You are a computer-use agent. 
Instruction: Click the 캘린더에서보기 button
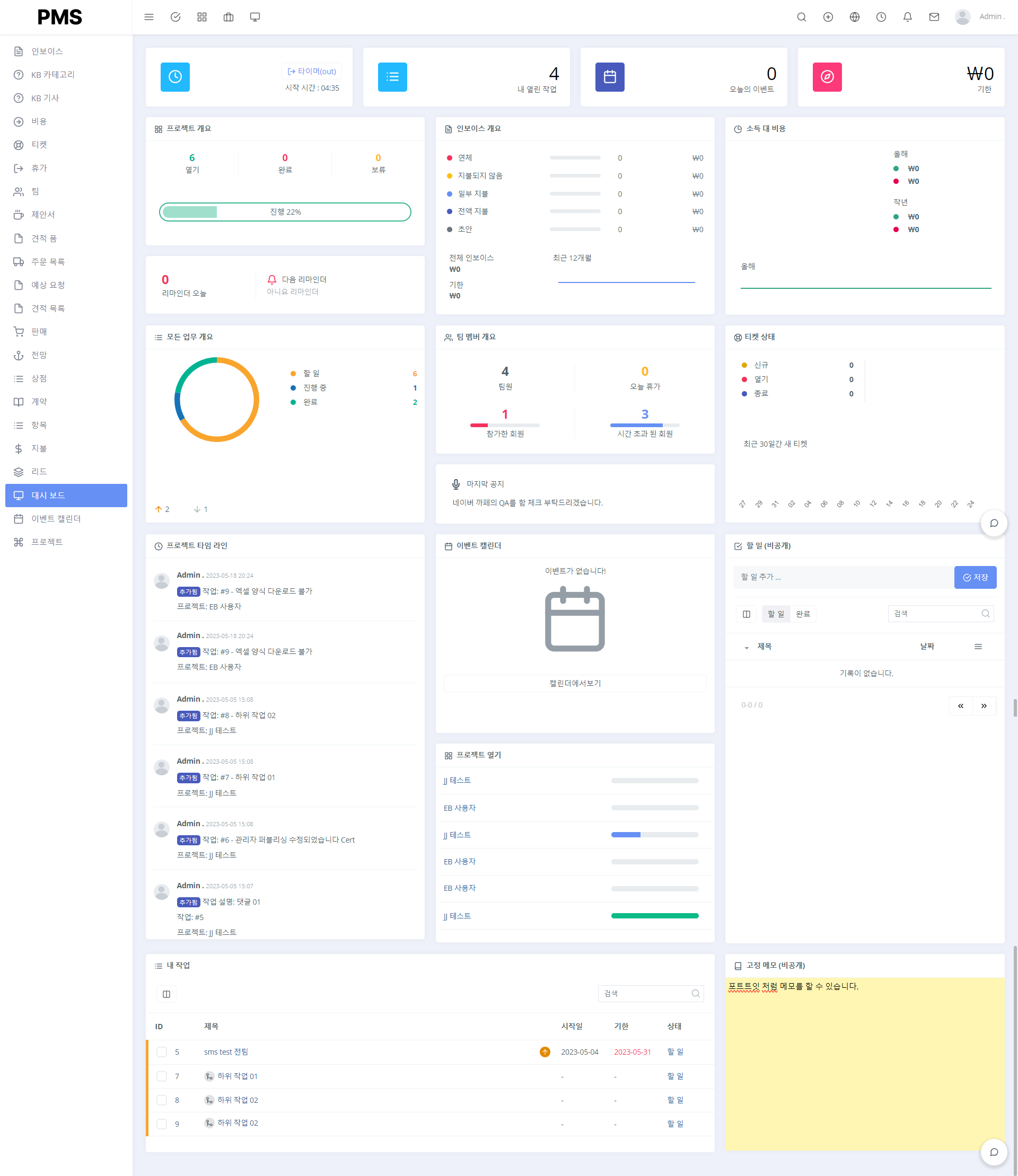[574, 683]
